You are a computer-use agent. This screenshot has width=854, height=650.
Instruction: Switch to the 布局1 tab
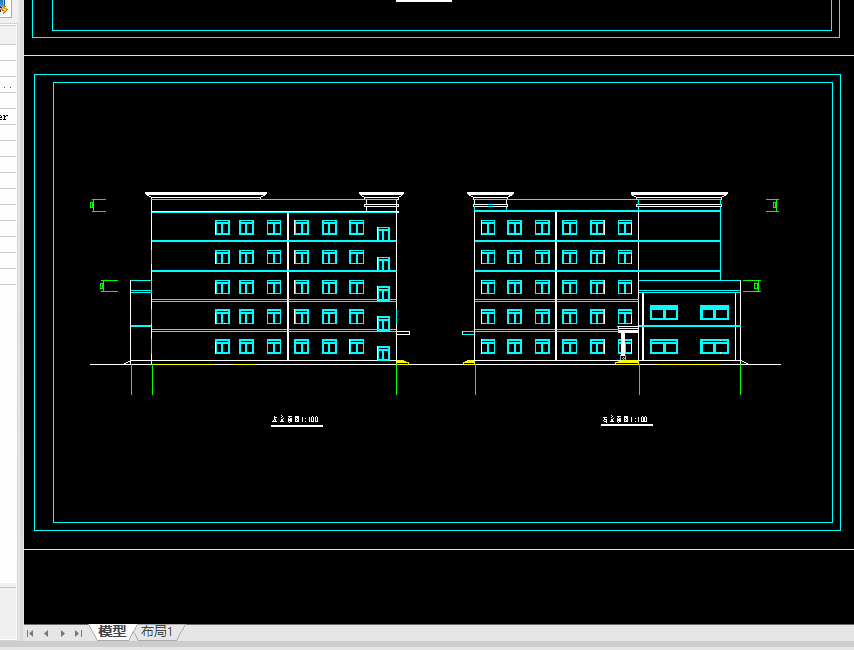tap(157, 631)
